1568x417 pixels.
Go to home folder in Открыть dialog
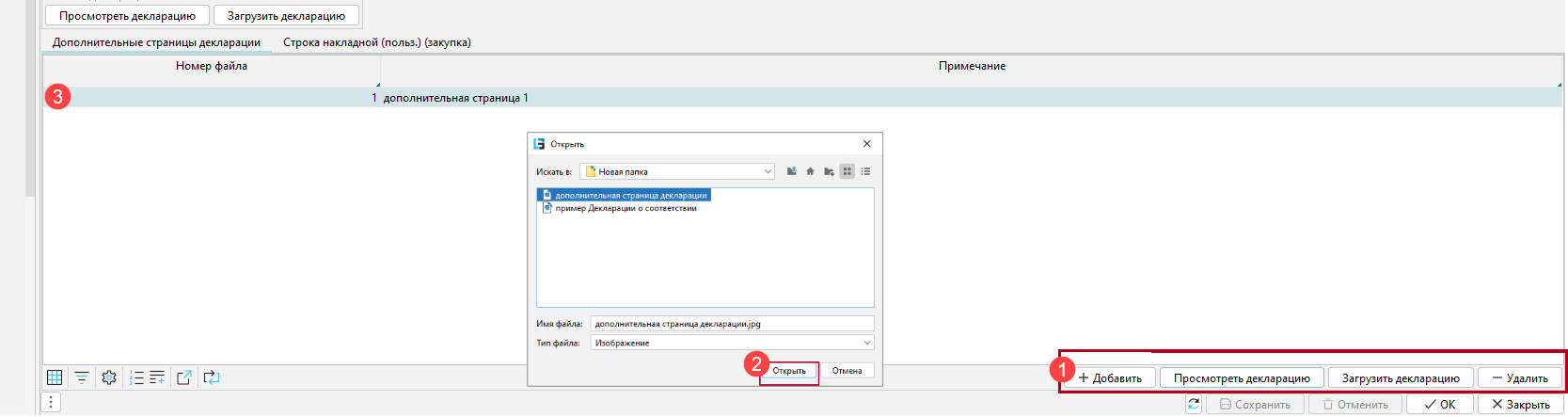[810, 171]
